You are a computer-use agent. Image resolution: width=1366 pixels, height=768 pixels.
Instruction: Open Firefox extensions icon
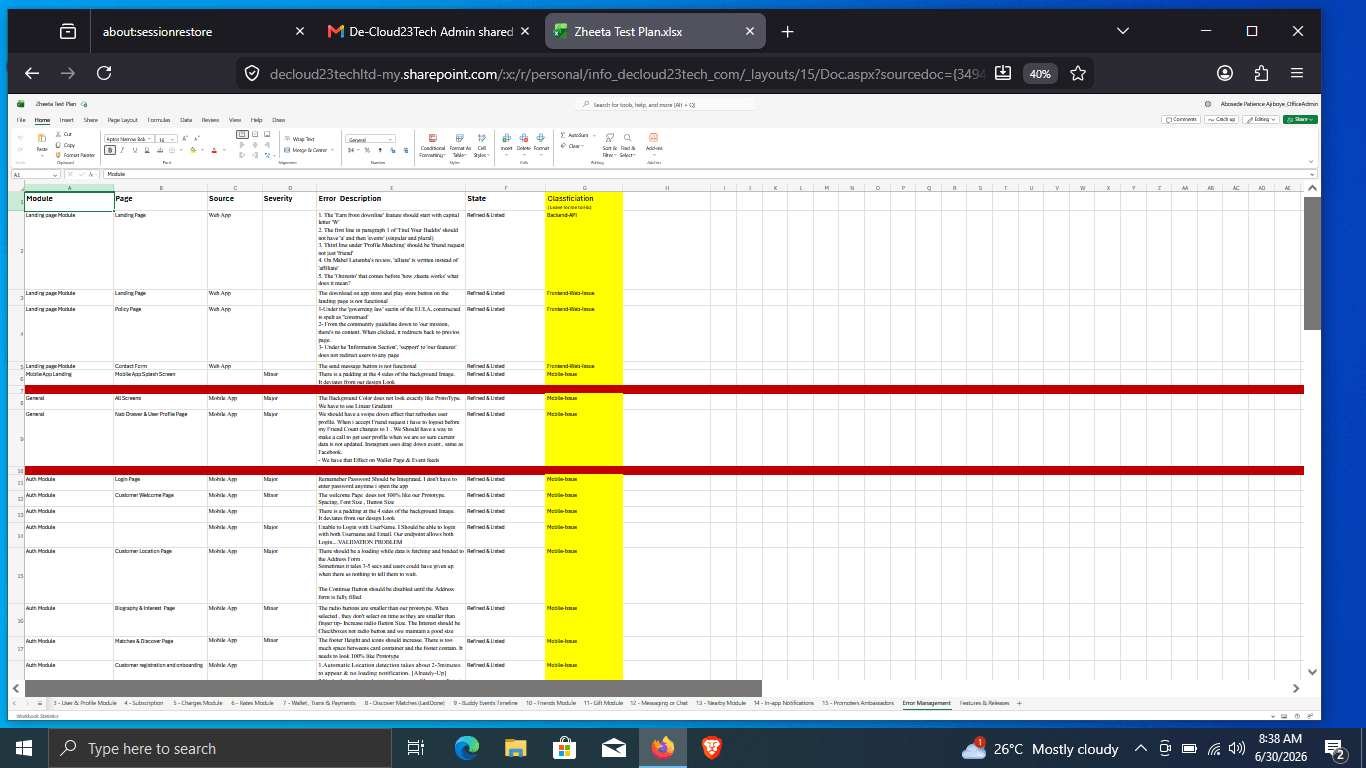click(1261, 73)
